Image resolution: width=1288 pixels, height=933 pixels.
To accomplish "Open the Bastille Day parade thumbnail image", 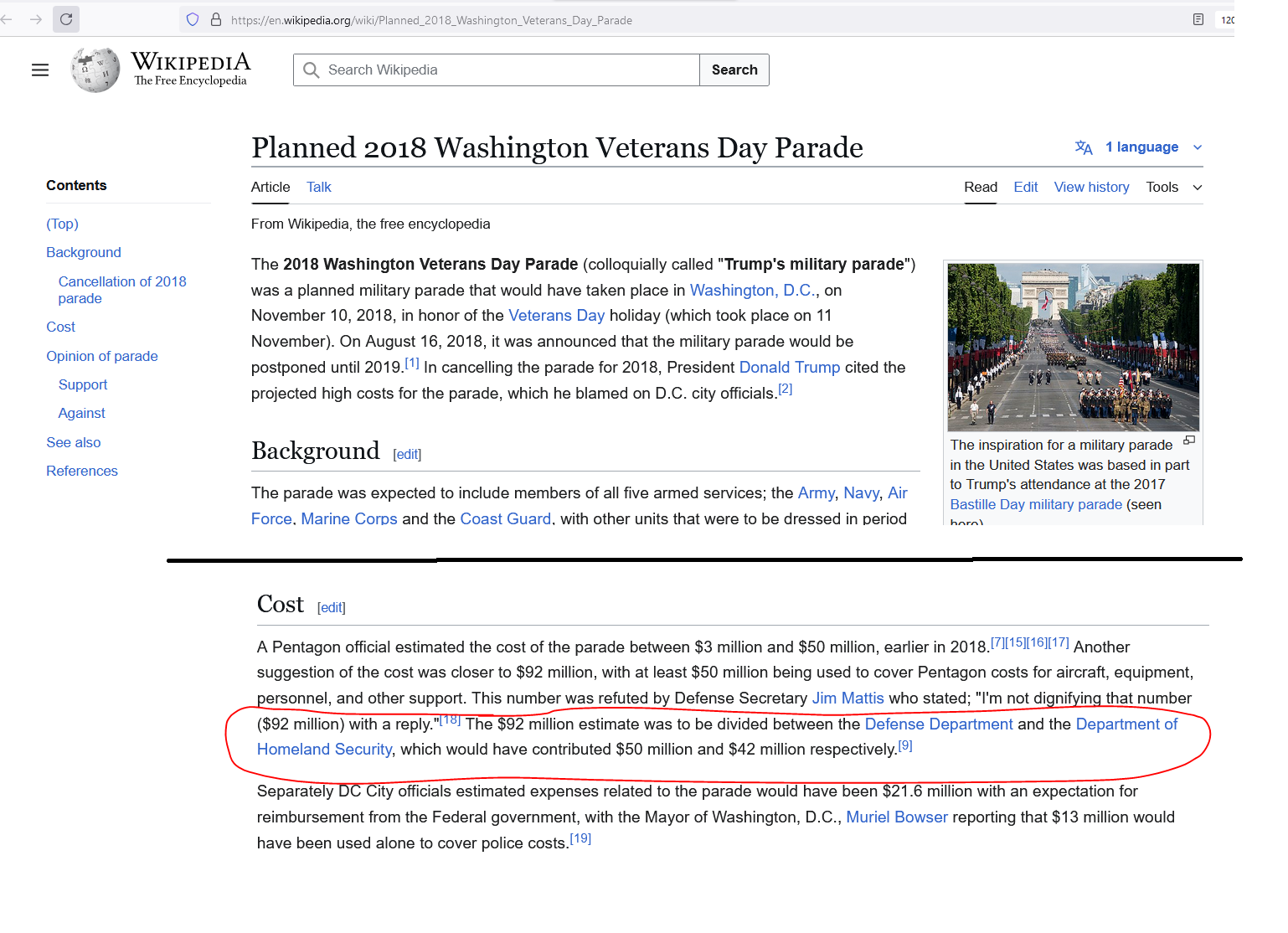I will tap(1073, 348).
